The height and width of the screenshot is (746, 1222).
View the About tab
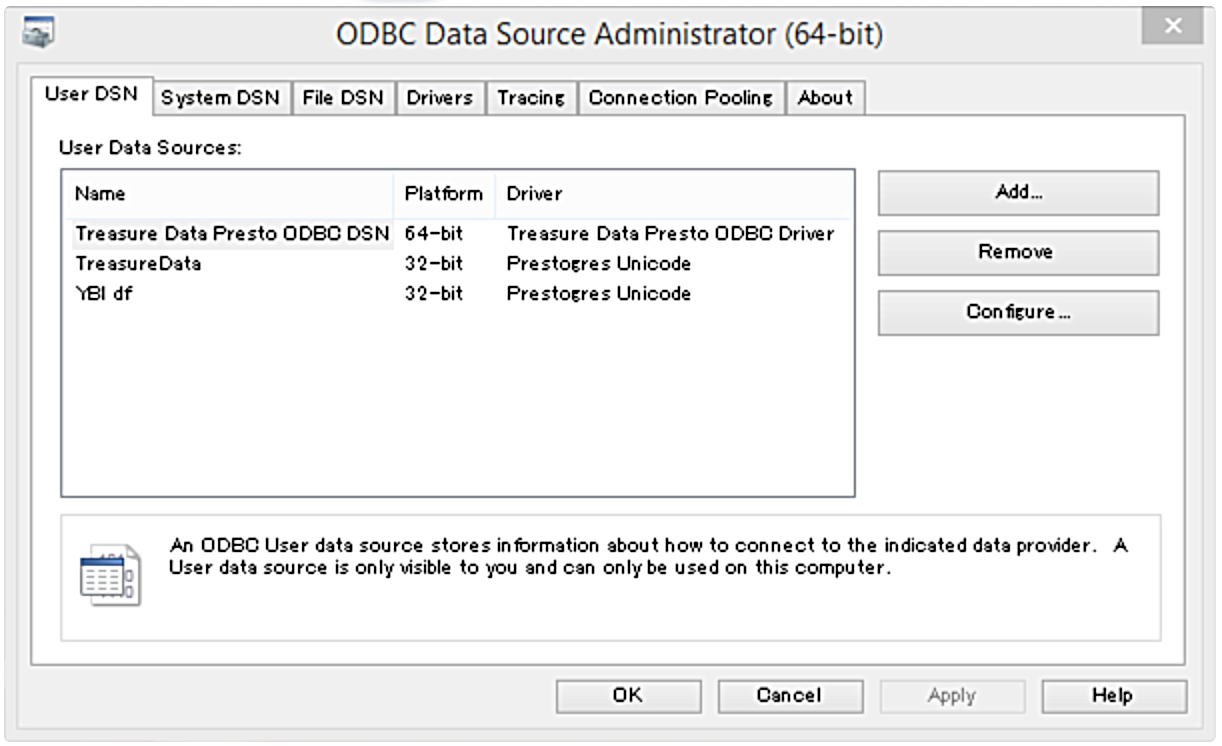pos(825,98)
